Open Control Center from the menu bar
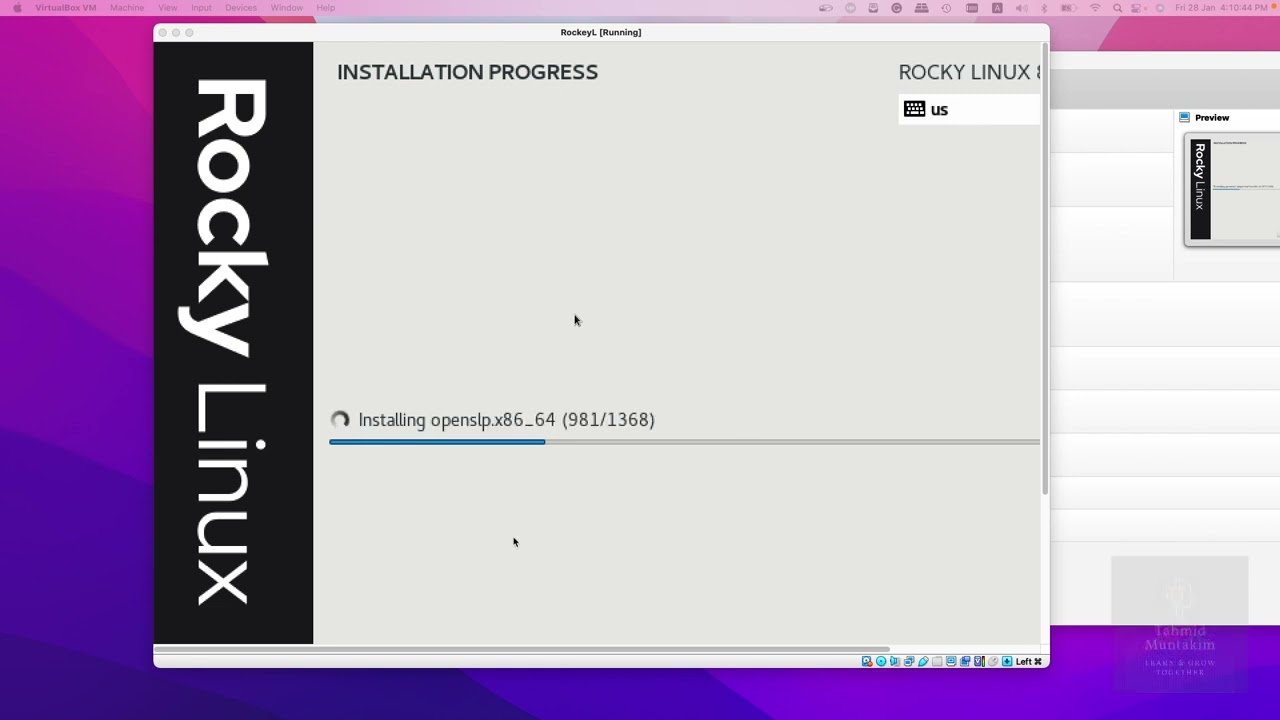The image size is (1280, 720). click(x=1136, y=8)
